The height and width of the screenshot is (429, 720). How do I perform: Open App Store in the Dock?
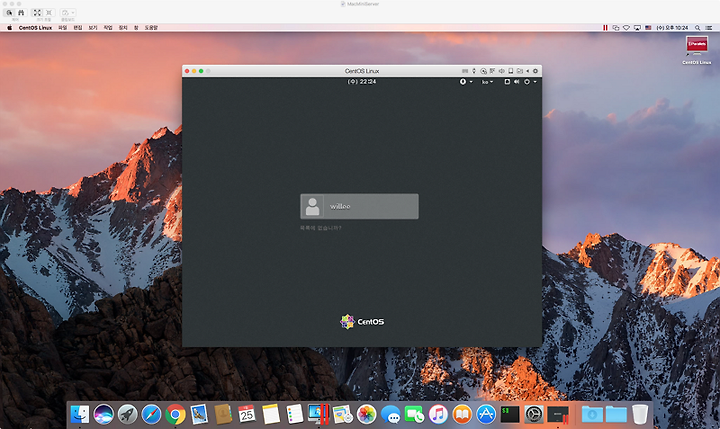click(x=486, y=414)
